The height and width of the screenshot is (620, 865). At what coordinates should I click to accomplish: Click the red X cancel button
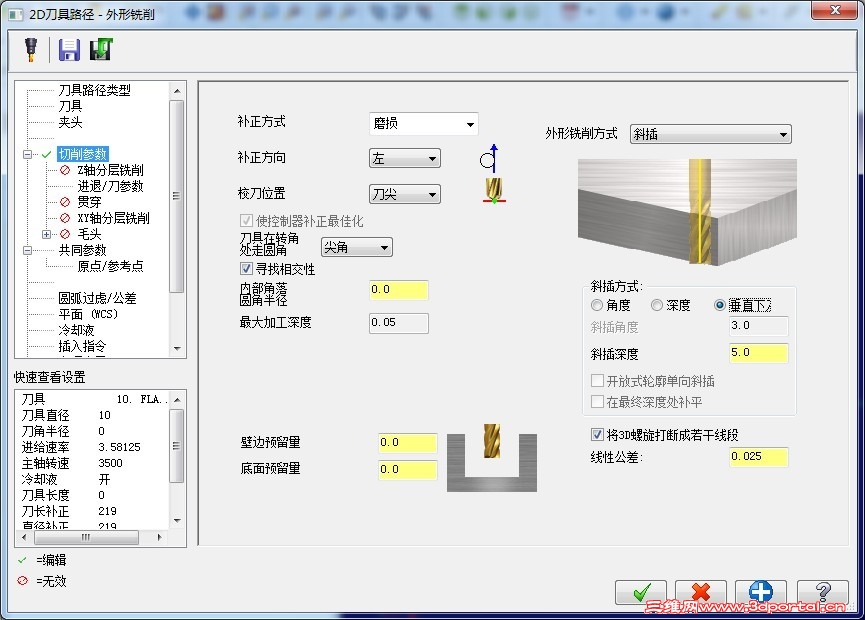pos(701,592)
